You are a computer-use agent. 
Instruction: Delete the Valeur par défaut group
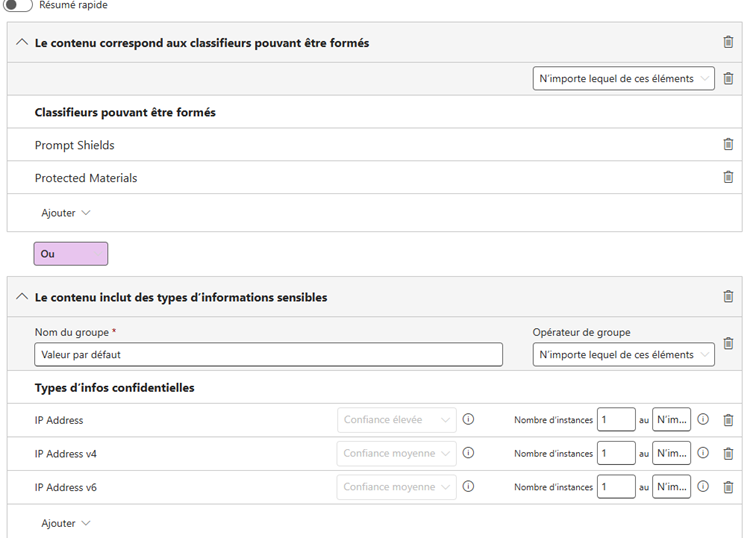728,344
